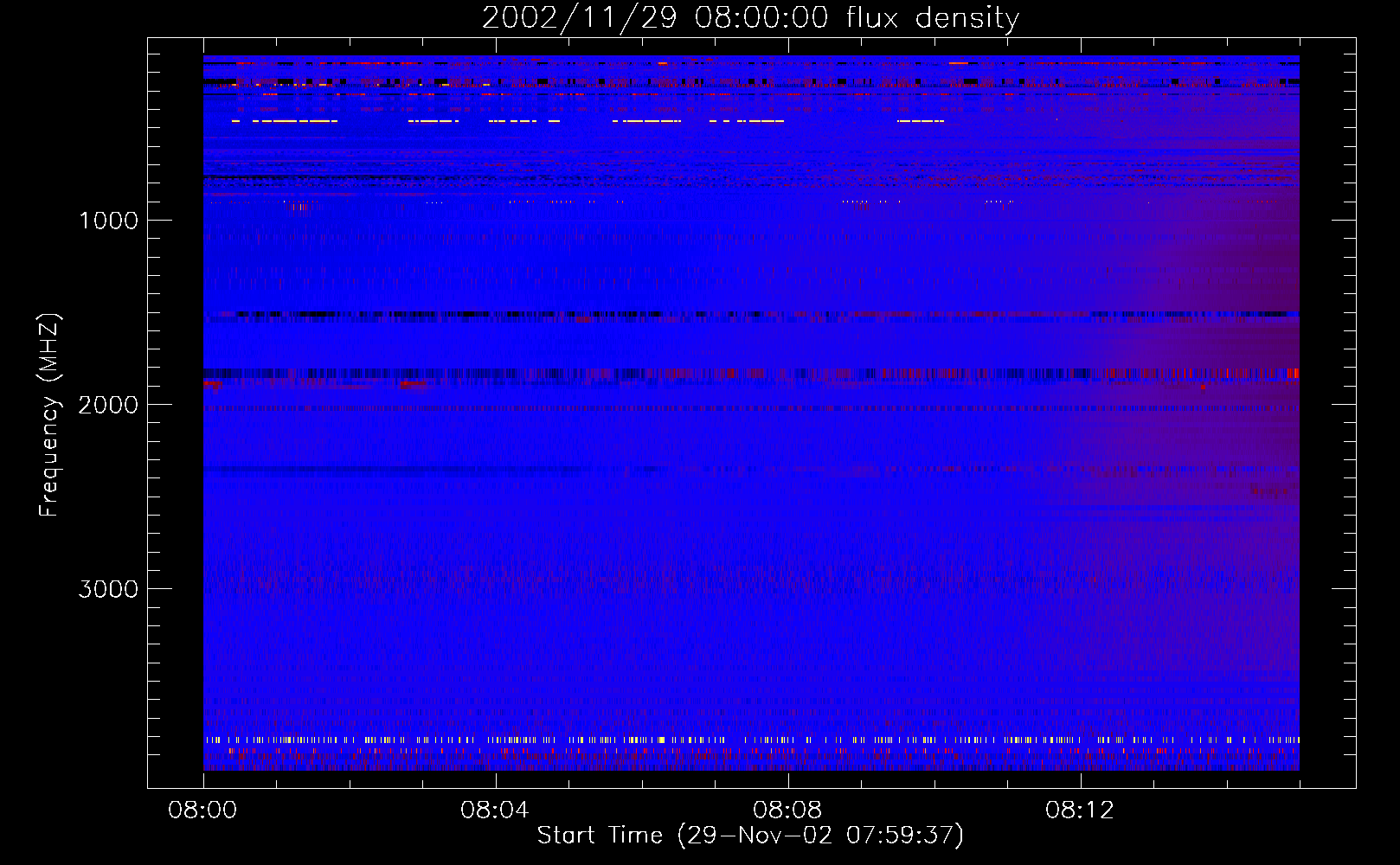Click the '08:00' time tick label

(x=202, y=811)
